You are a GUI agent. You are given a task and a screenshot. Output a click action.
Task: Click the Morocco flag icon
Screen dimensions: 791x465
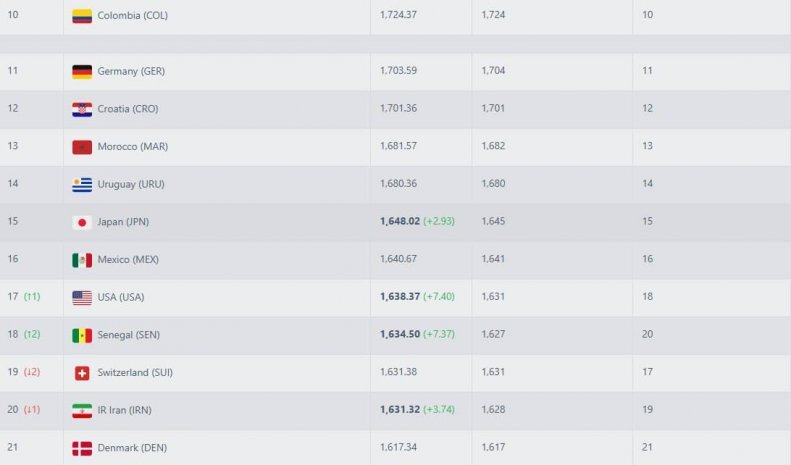tap(82, 147)
